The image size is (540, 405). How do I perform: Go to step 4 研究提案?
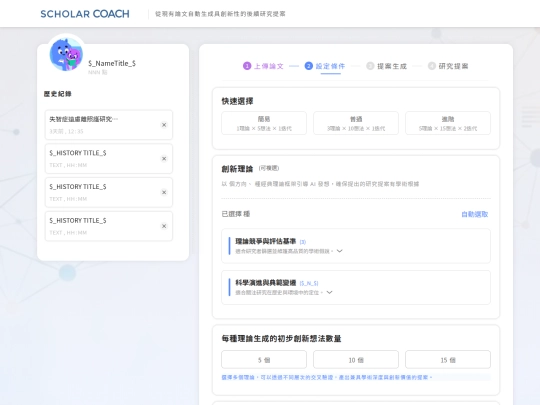coord(448,66)
